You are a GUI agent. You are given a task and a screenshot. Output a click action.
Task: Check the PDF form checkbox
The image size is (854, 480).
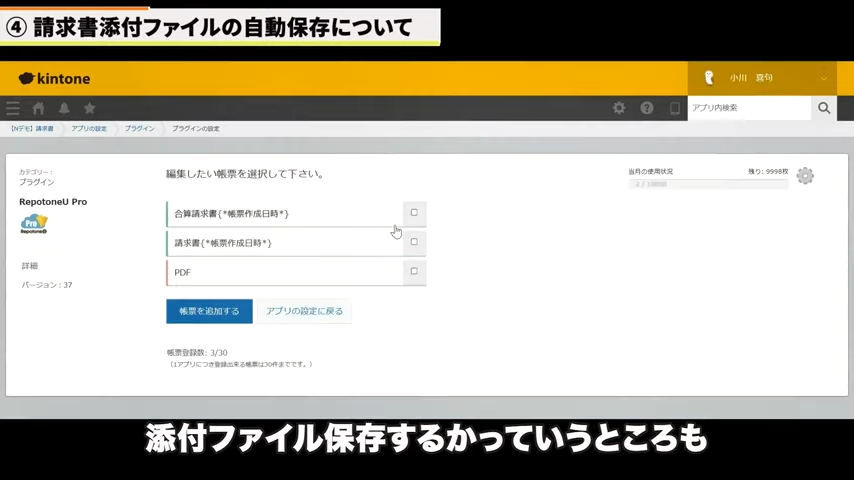click(414, 271)
